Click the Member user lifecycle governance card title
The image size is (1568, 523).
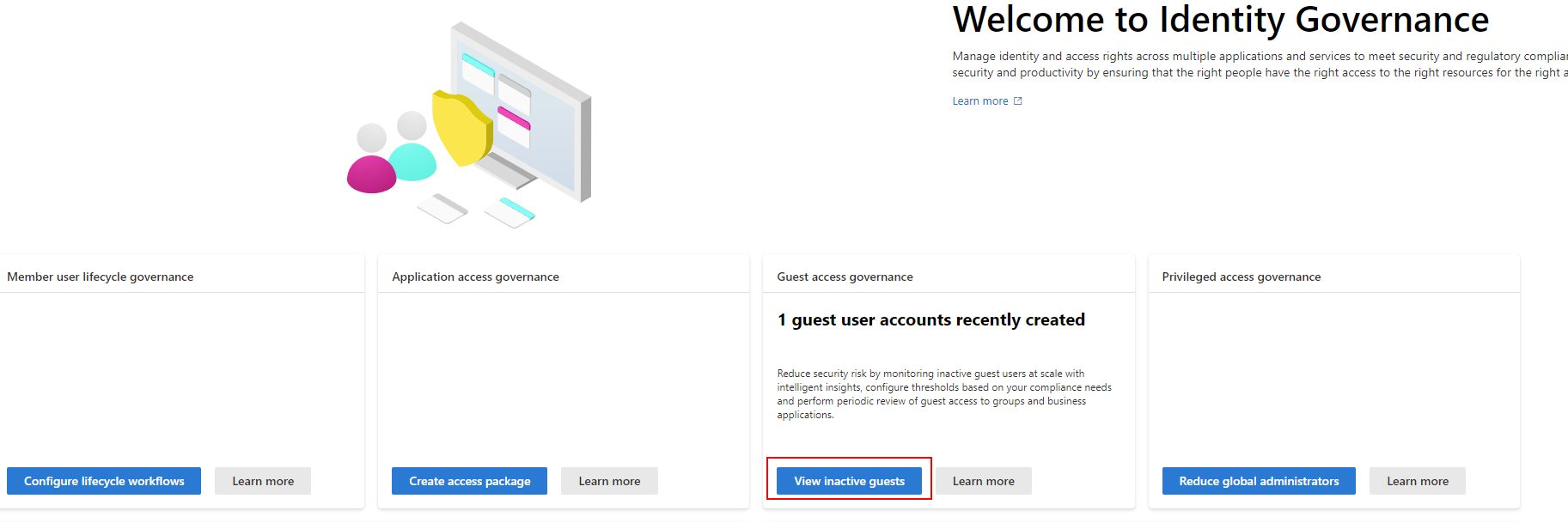pos(101,277)
